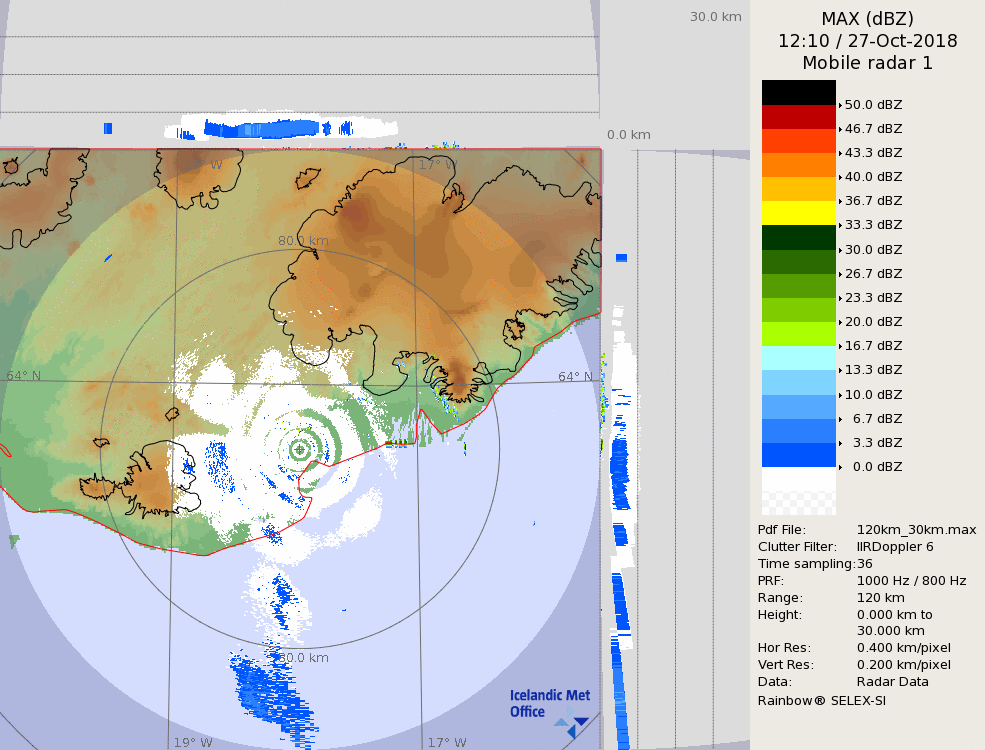The height and width of the screenshot is (750, 985).
Task: Click the MAX (dBZ) title text
Action: coord(867,18)
